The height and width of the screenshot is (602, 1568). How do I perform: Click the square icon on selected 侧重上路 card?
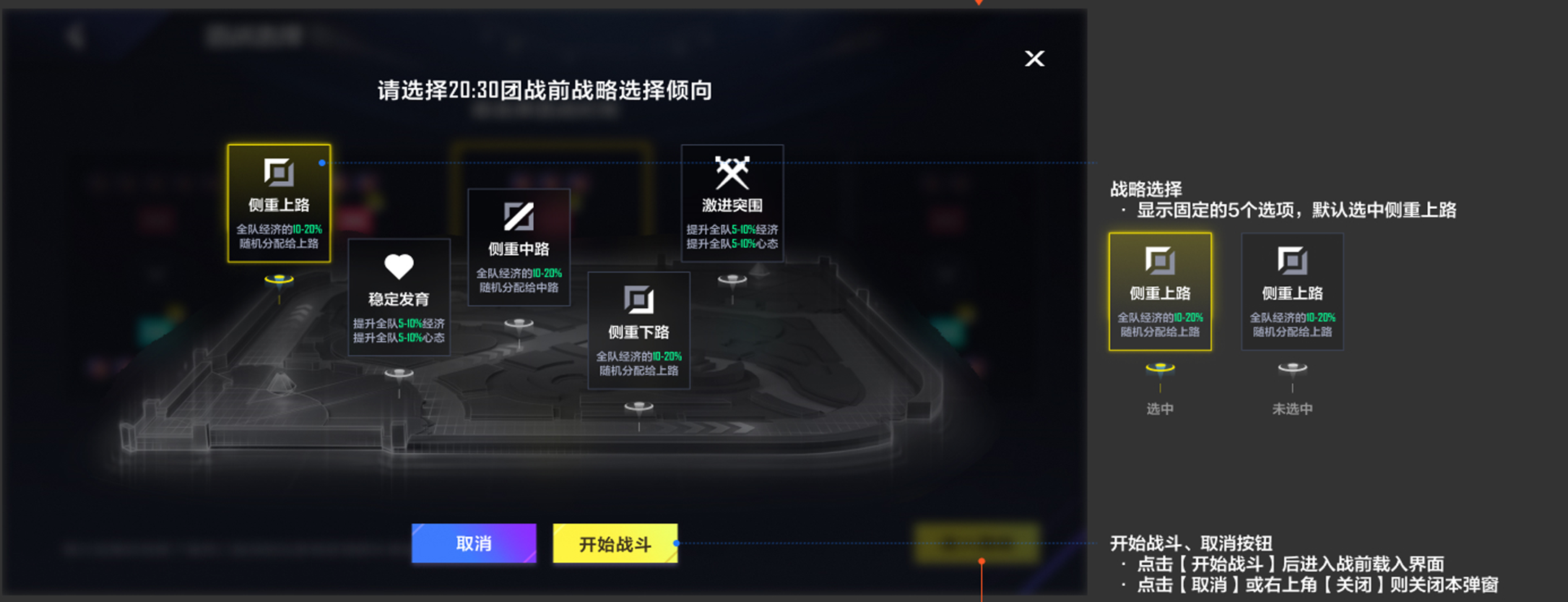279,172
